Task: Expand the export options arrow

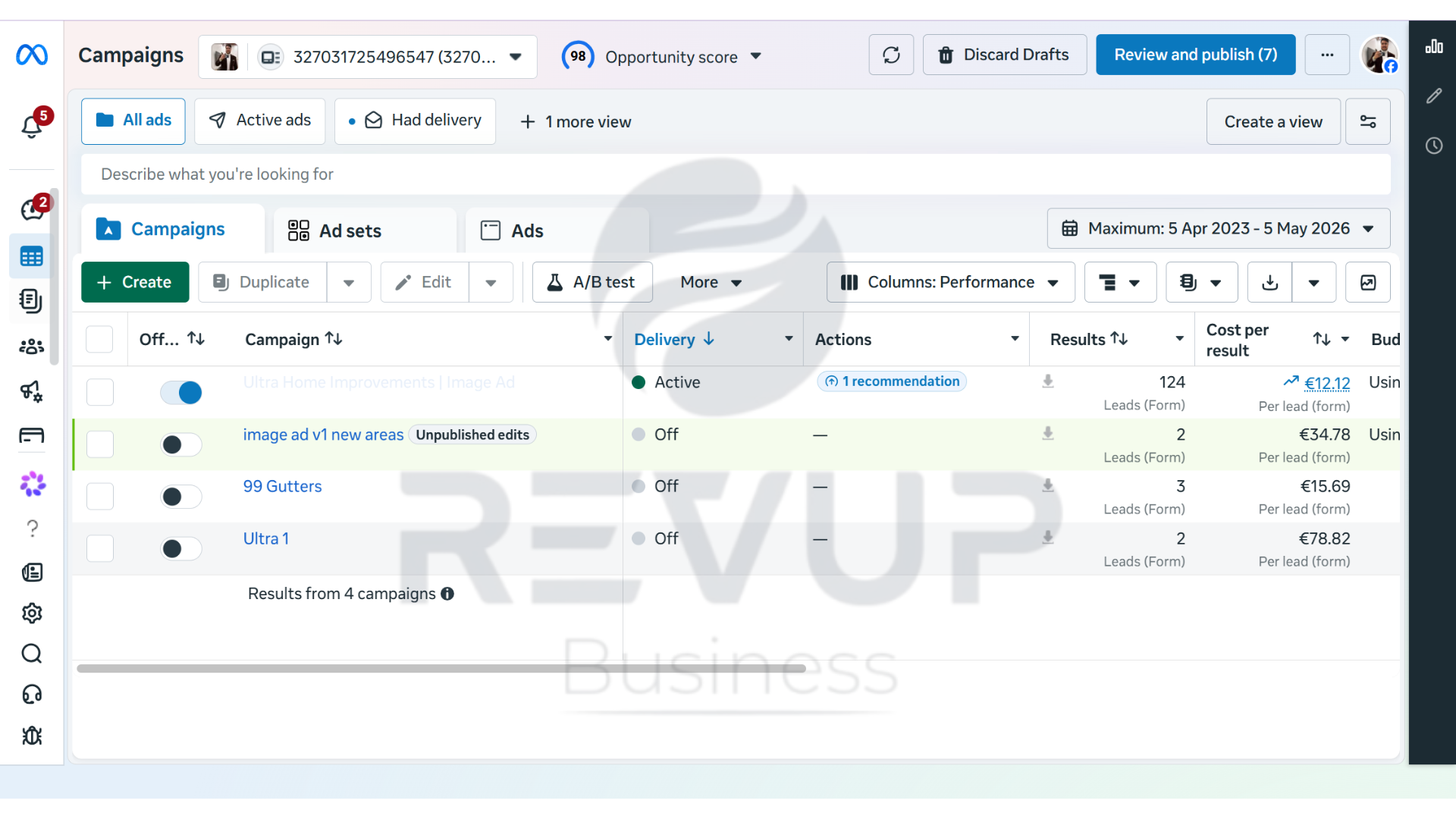Action: coord(1314,282)
